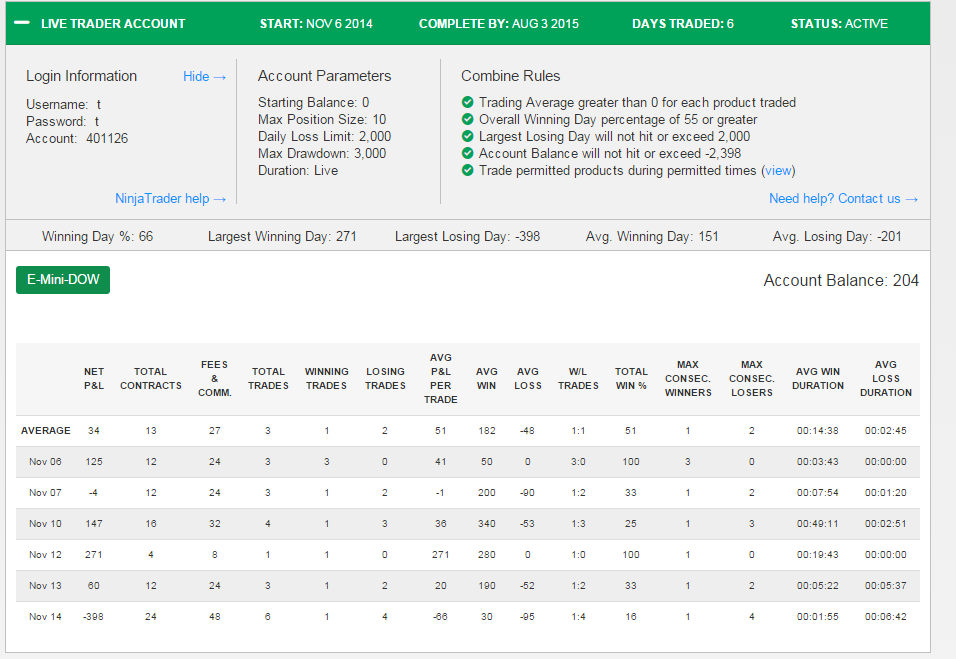Click the 00:06:42 avg loss duration value

coord(886,617)
